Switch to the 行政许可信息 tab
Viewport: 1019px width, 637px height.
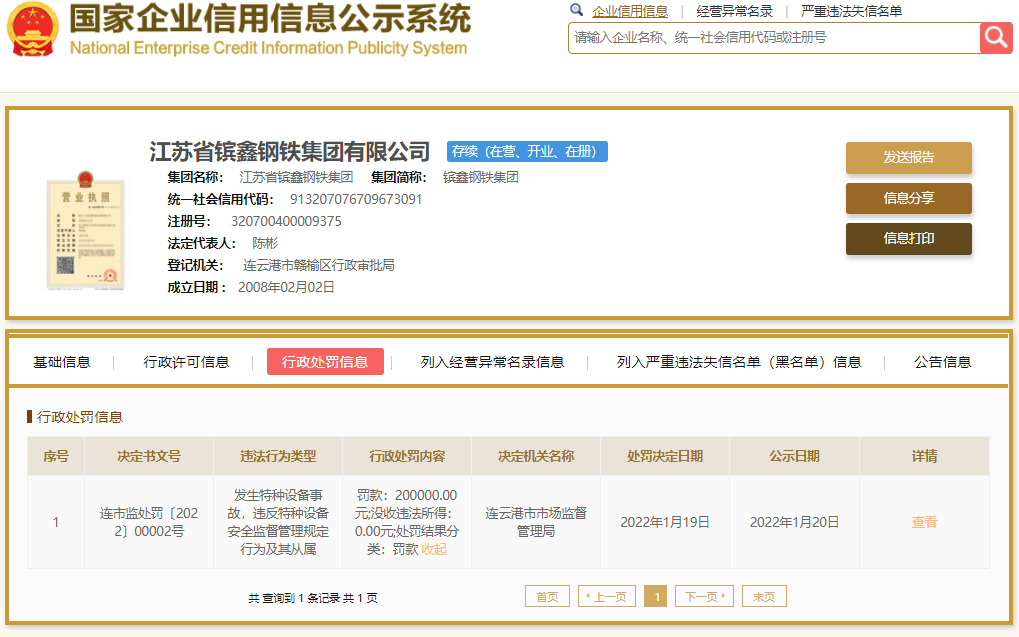point(187,362)
